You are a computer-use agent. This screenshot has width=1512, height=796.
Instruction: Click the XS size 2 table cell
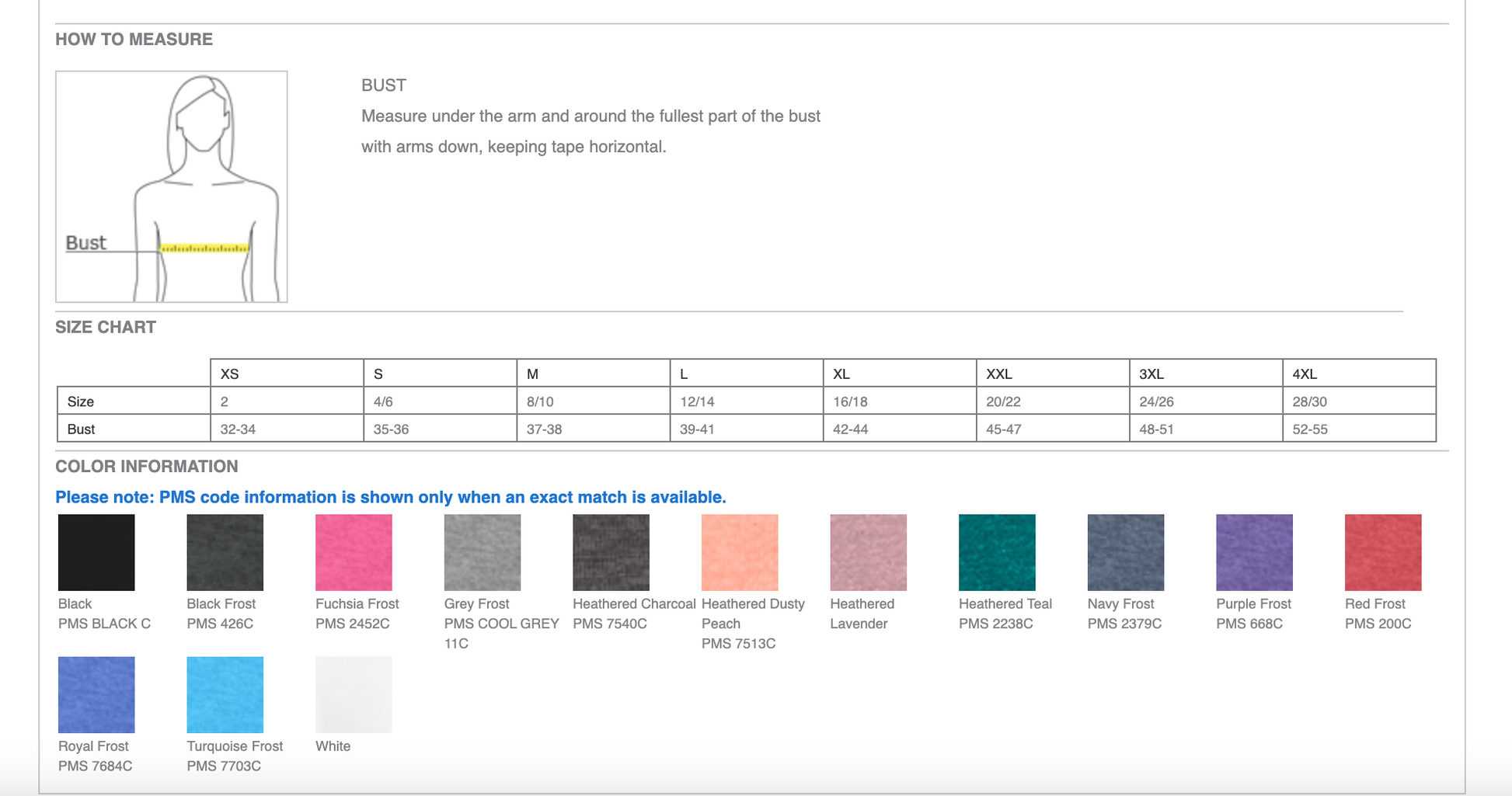(x=287, y=401)
